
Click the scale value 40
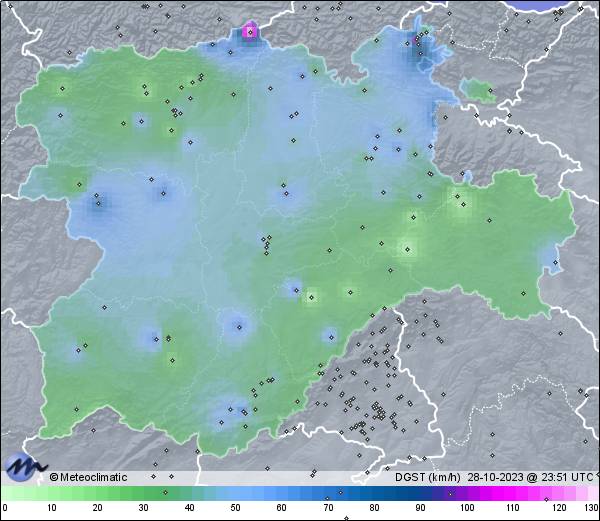click(x=189, y=508)
